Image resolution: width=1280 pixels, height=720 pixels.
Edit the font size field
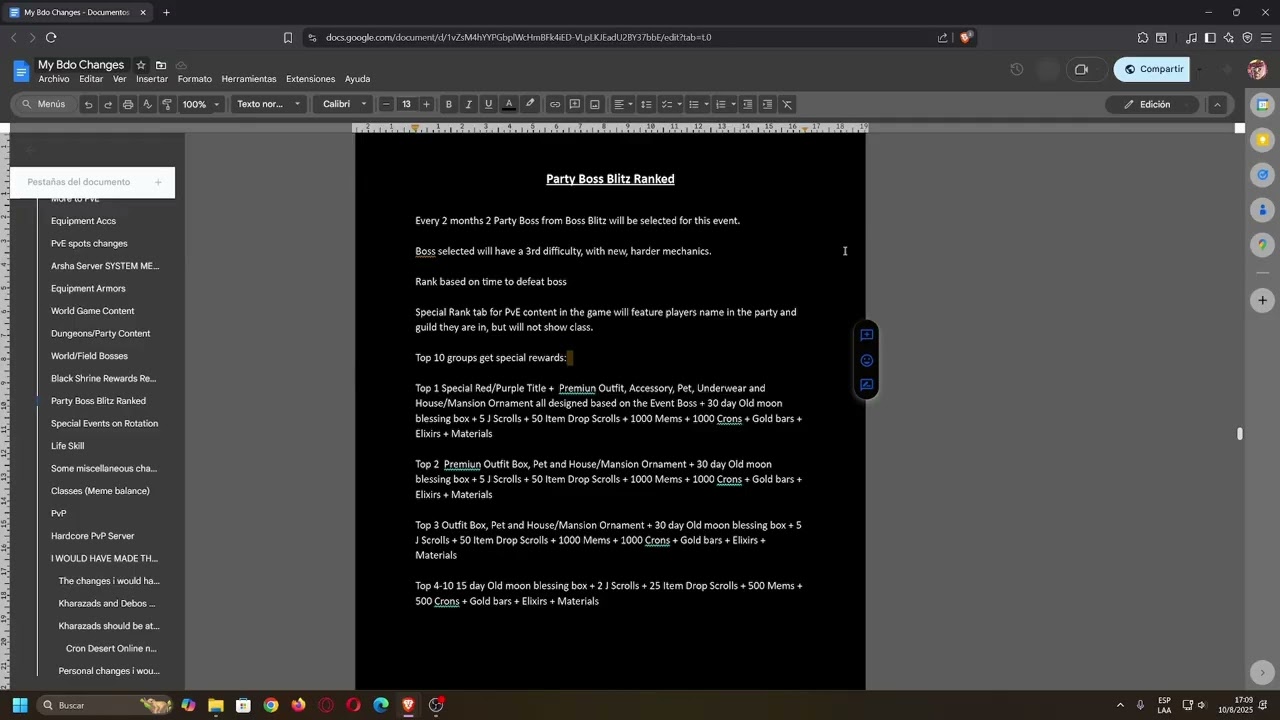(x=406, y=104)
